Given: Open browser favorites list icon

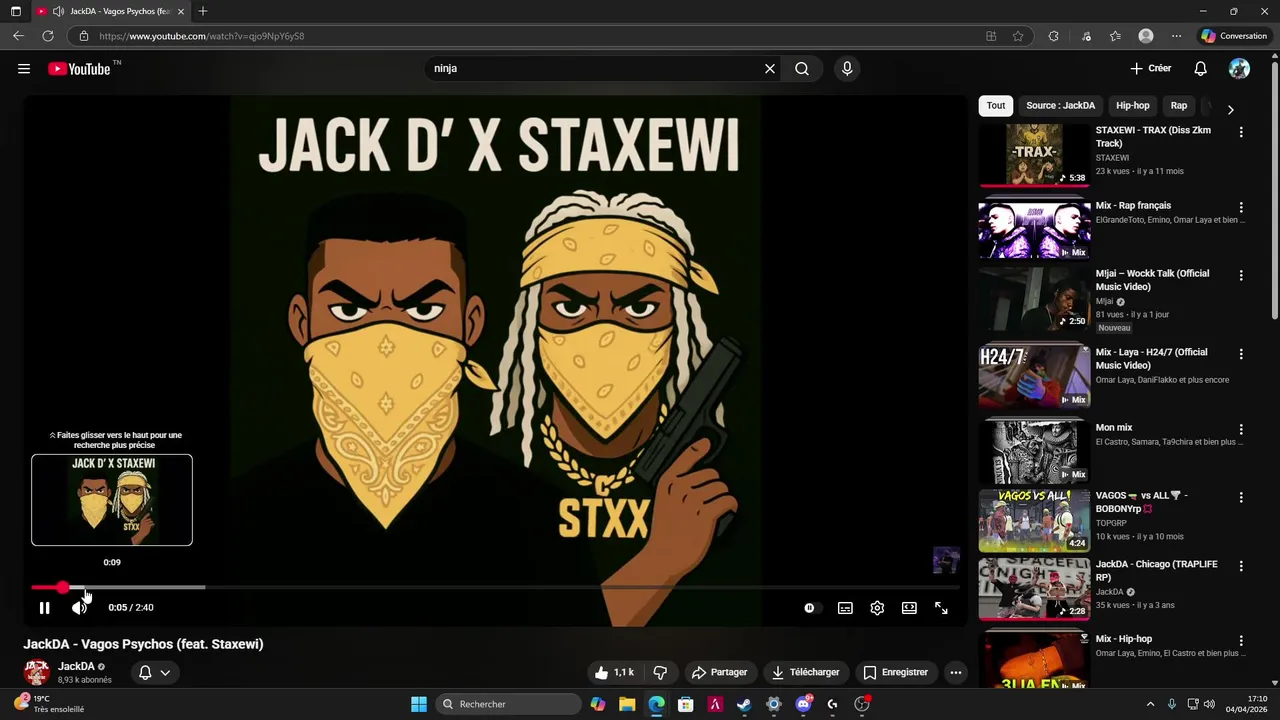Looking at the screenshot, I should point(1115,36).
